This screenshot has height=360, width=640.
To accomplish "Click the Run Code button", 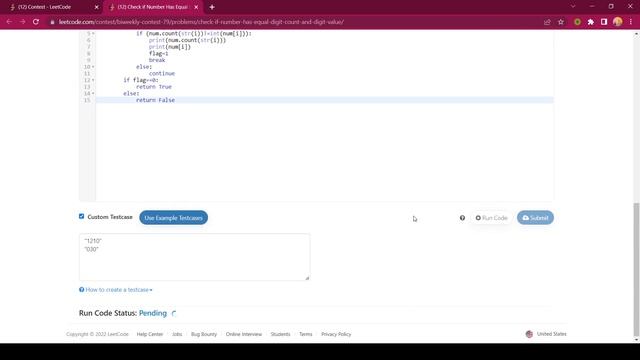I will point(491,218).
